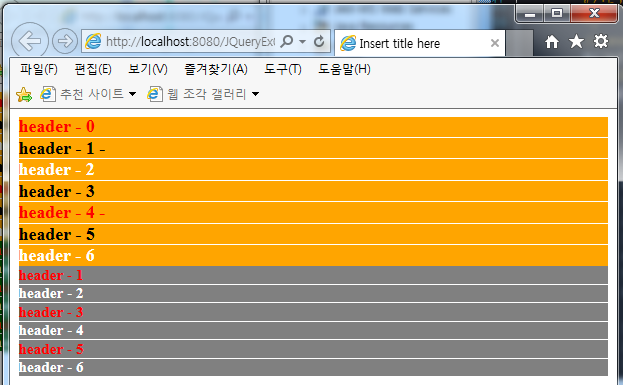Expand the 추천 사이트 dropdown arrow
Screen dimensions: 623x385
point(132,94)
